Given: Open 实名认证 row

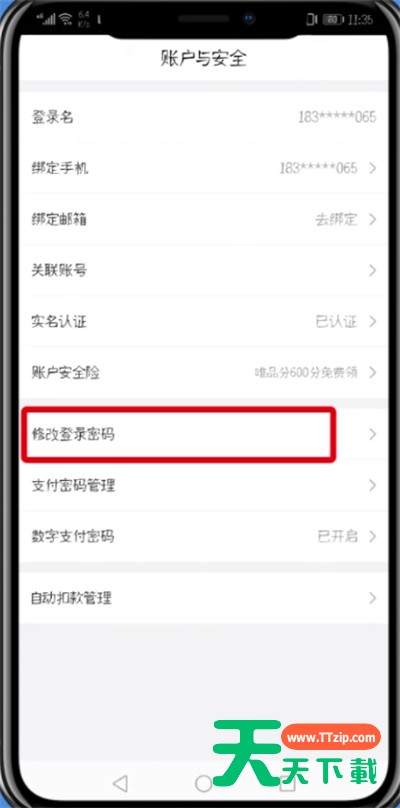Looking at the screenshot, I should tap(205, 322).
